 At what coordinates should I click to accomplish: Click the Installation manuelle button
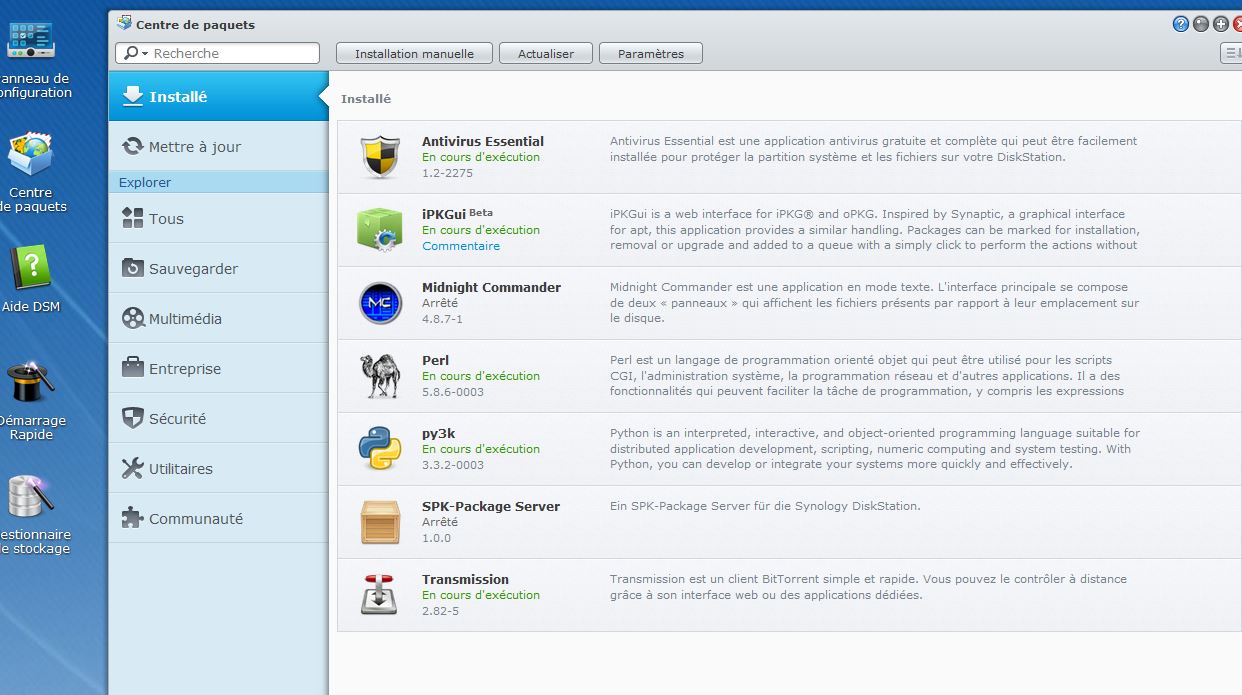tap(414, 54)
